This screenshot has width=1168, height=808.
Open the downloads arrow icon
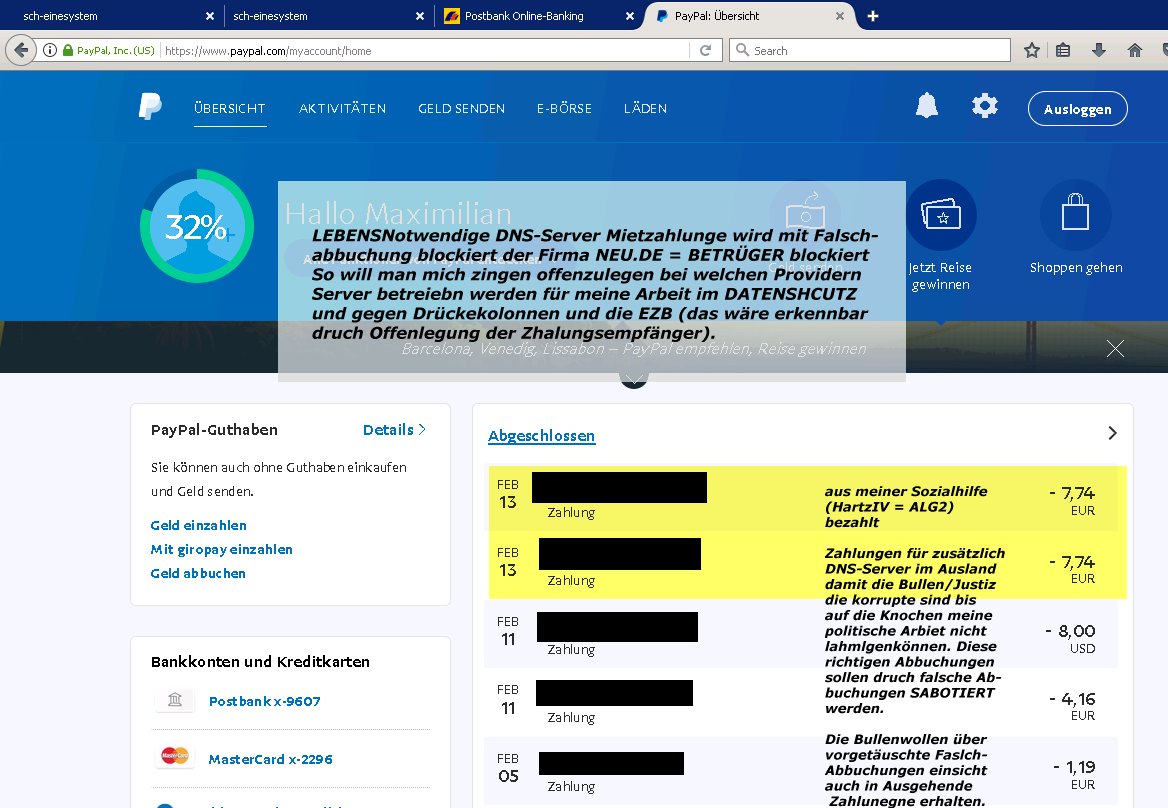[x=1099, y=51]
